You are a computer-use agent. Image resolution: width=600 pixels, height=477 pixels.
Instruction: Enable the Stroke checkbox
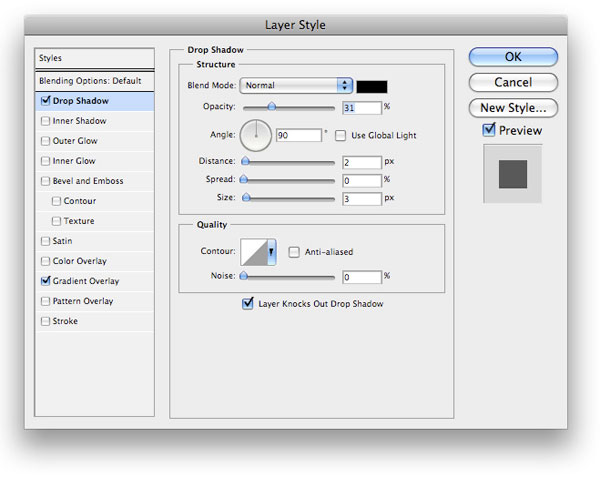[x=46, y=321]
